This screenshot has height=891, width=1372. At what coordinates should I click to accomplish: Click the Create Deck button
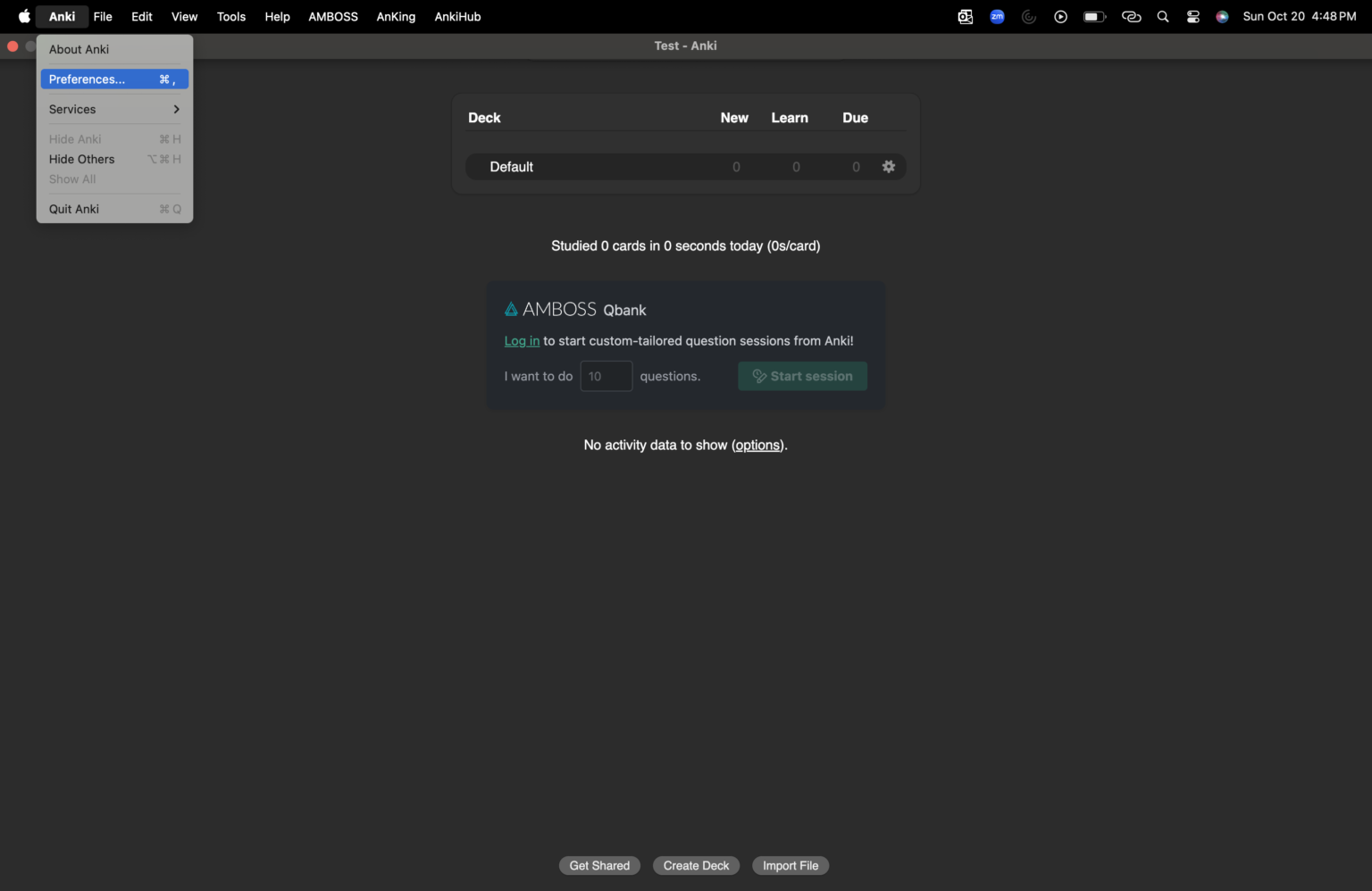696,865
